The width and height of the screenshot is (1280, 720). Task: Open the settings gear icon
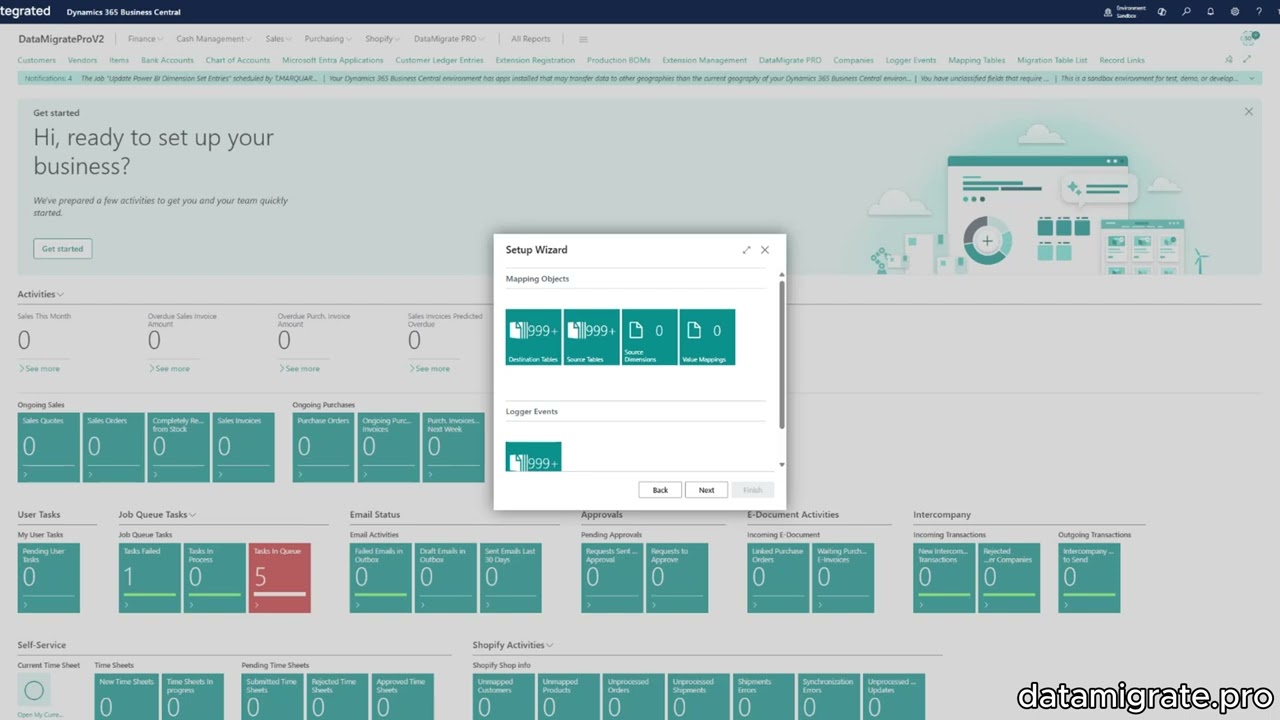pyautogui.click(x=1235, y=12)
